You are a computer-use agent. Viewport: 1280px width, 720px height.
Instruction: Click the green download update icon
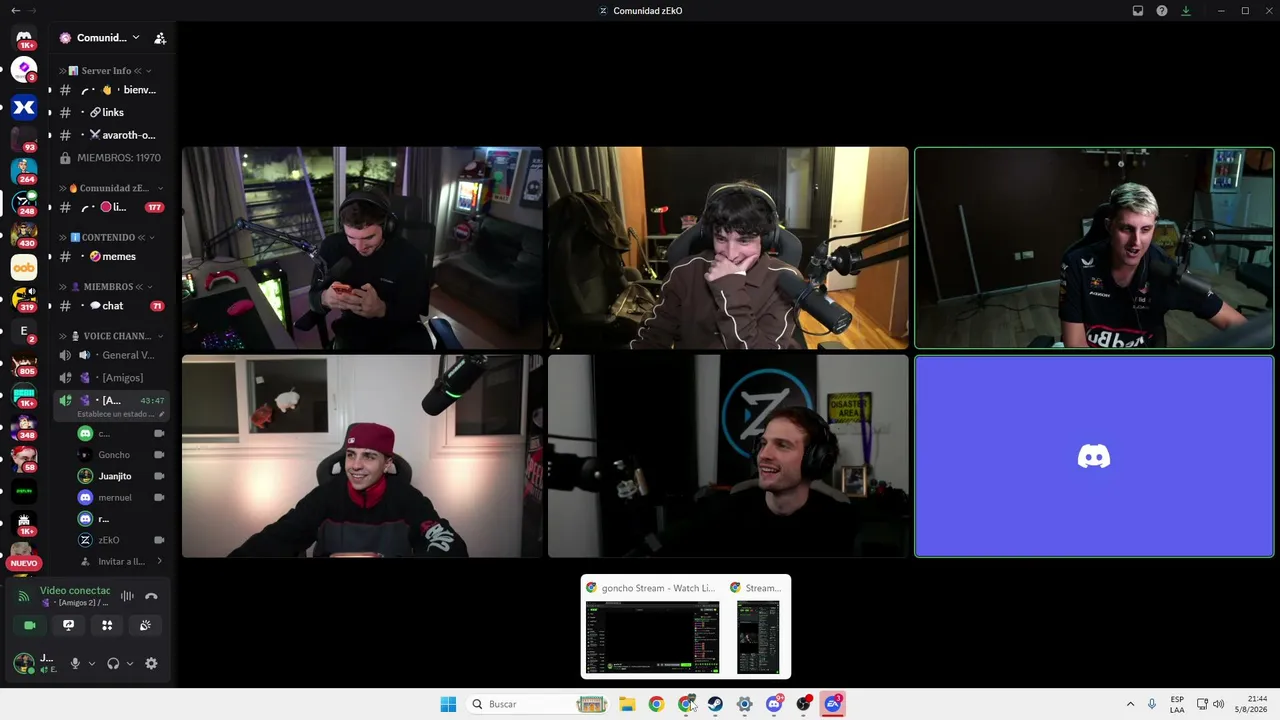coord(1186,11)
